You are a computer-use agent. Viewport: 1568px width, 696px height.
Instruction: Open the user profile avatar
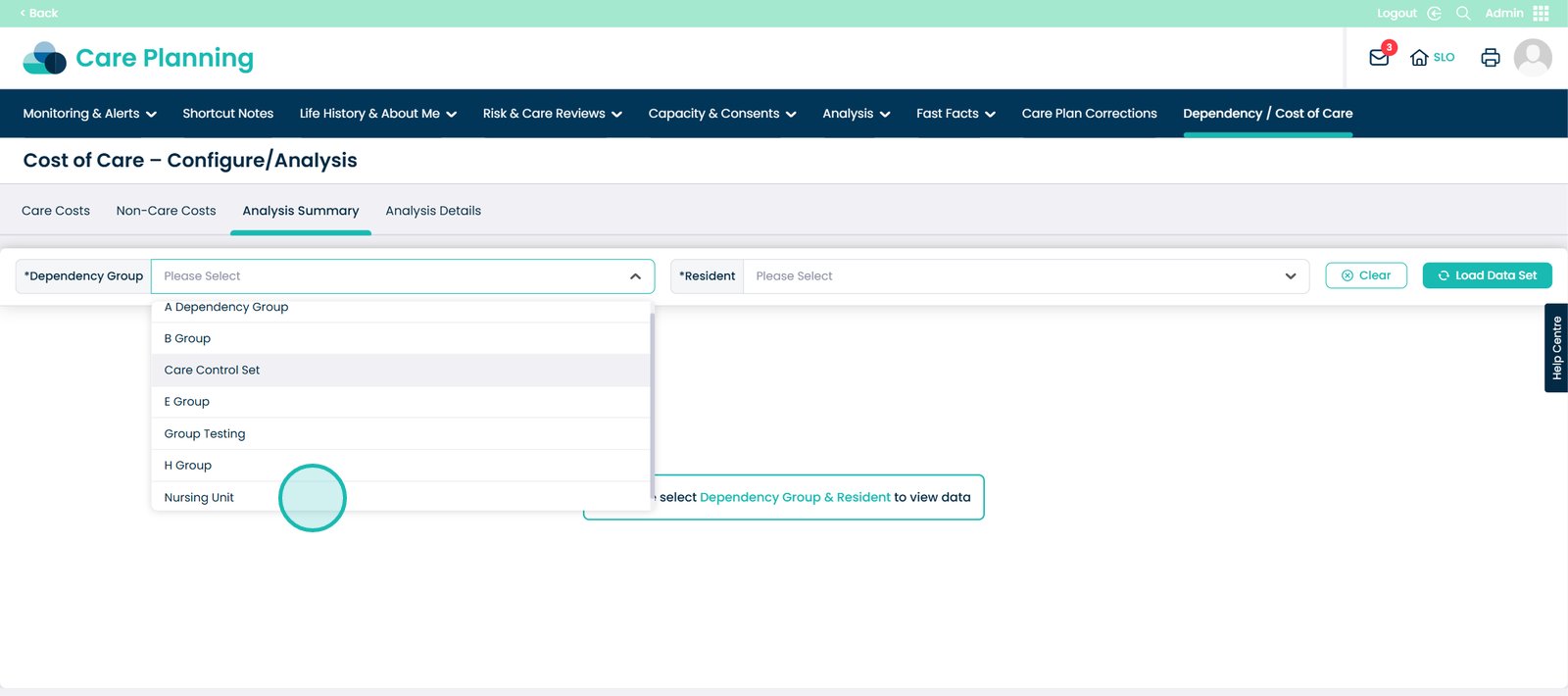tap(1532, 58)
